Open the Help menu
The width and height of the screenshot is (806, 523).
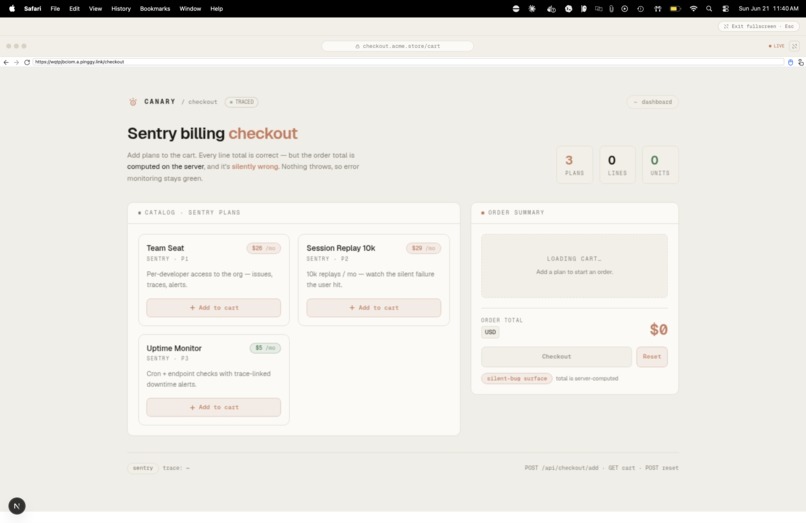[216, 9]
